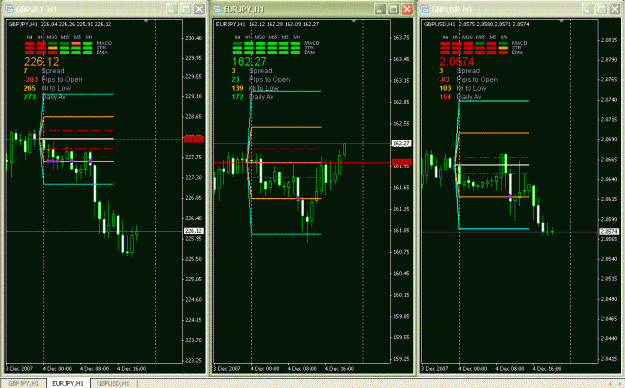The image size is (625, 388).
Task: Minimize the EURJPY chart window
Action: (380, 9)
